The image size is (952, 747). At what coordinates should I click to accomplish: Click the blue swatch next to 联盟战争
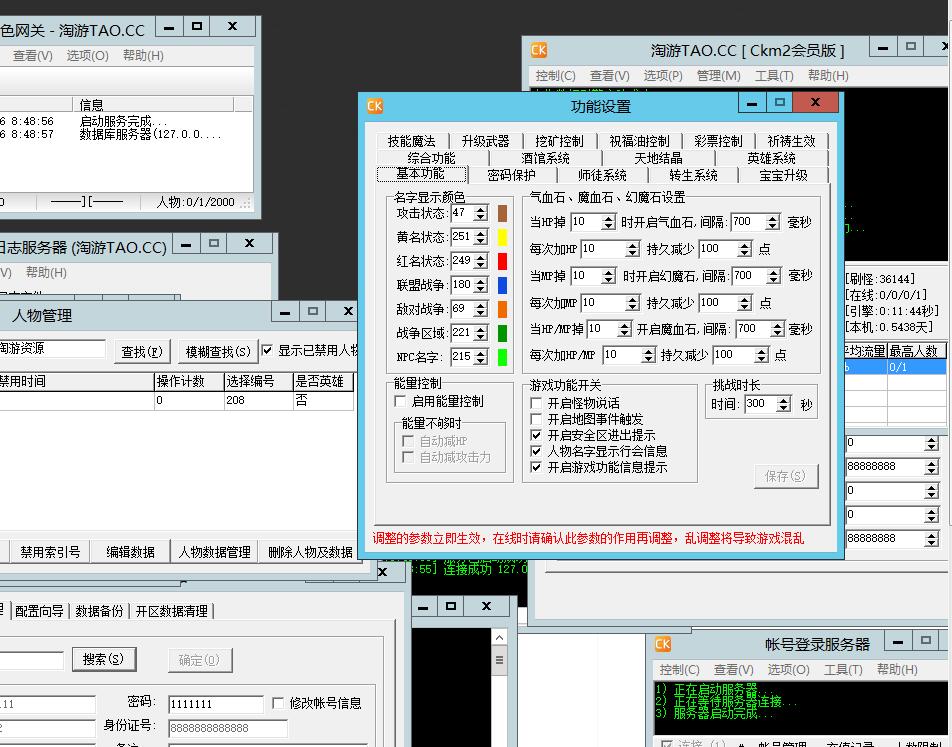502,285
